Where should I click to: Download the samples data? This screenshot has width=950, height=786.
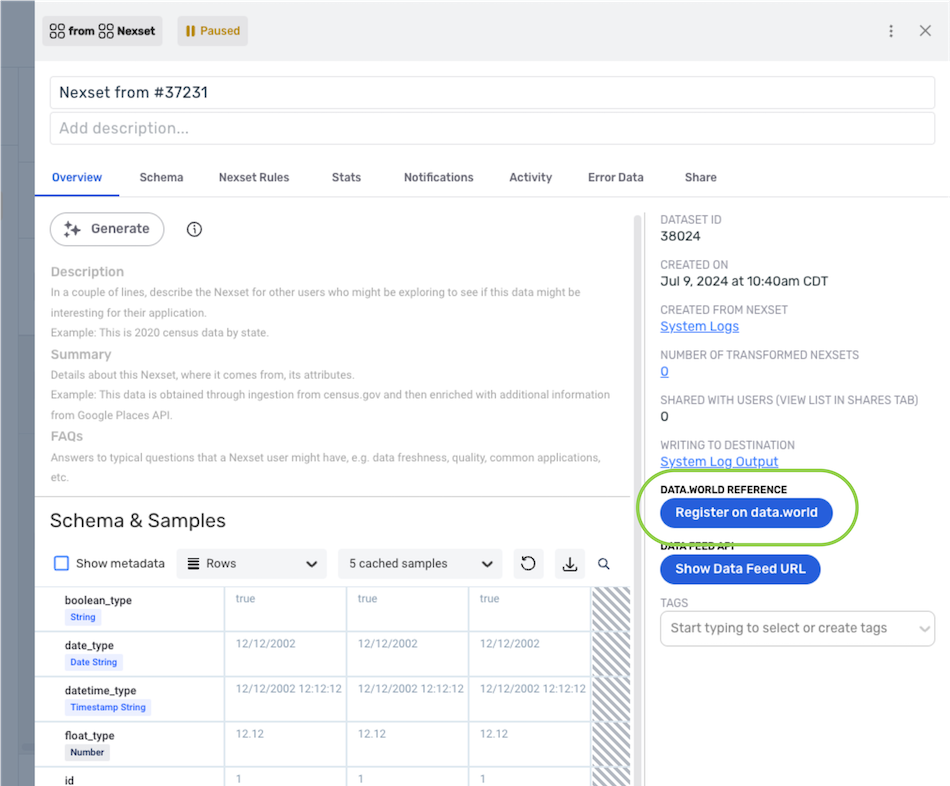point(570,564)
